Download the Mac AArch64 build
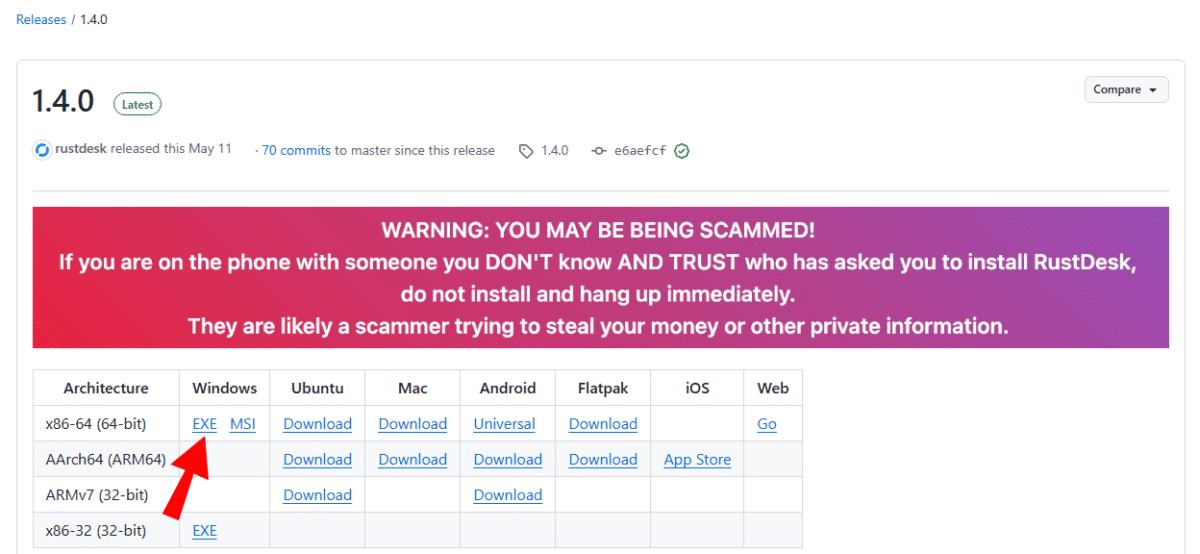This screenshot has width=1200, height=554. pos(412,460)
